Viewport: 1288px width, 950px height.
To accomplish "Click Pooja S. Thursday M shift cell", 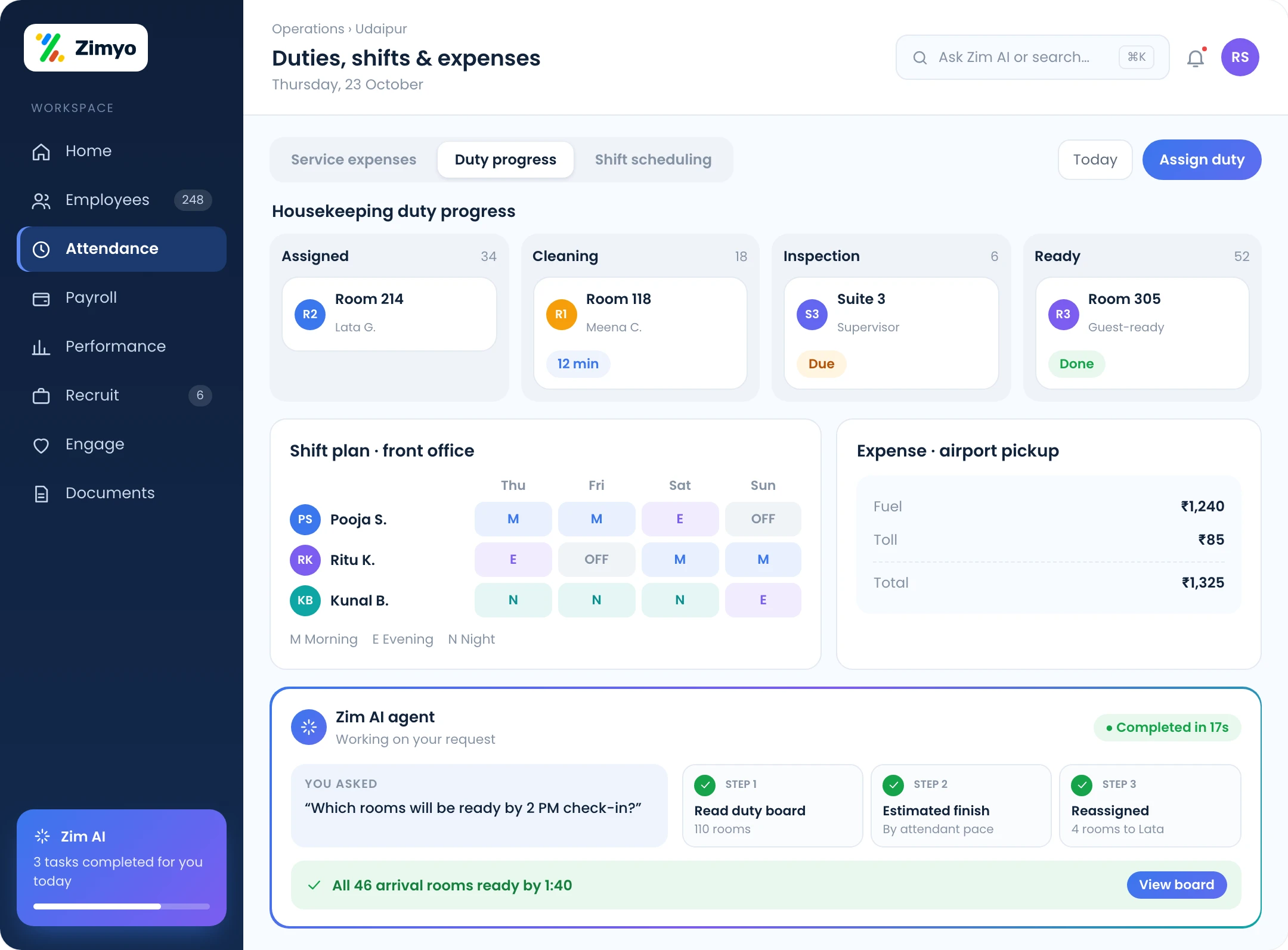I will (x=513, y=519).
